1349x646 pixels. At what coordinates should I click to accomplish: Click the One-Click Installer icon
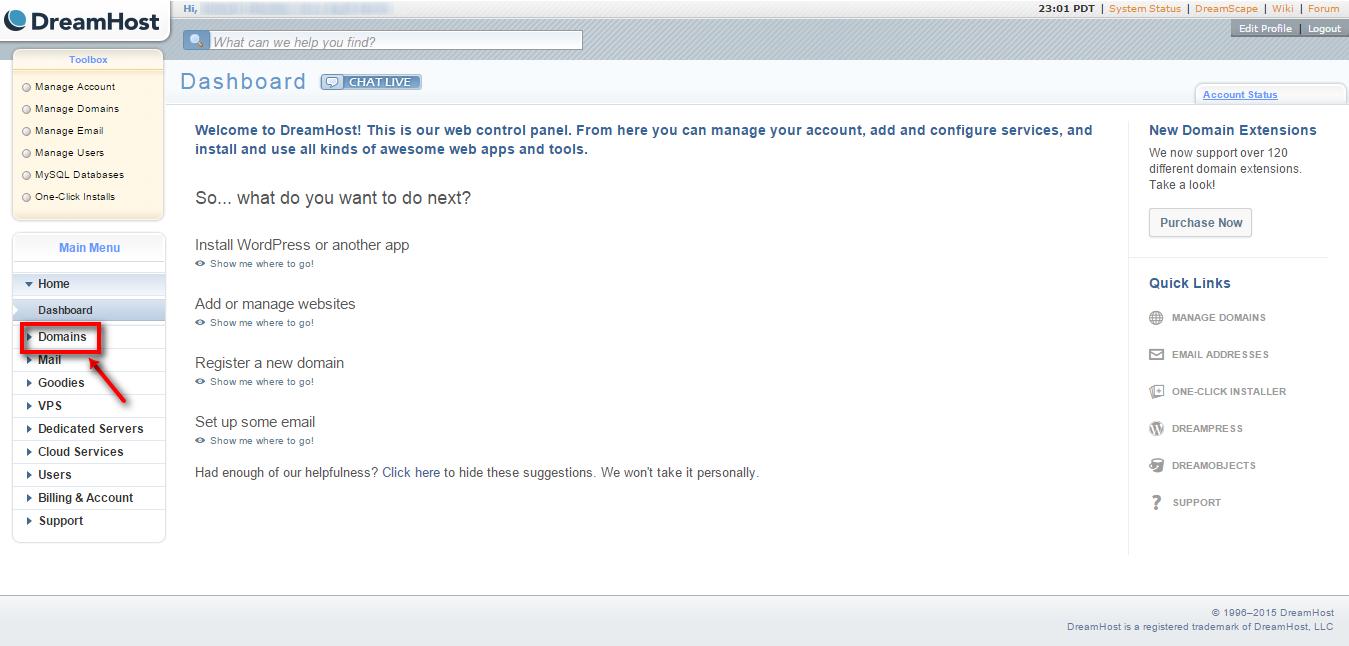click(x=1156, y=392)
